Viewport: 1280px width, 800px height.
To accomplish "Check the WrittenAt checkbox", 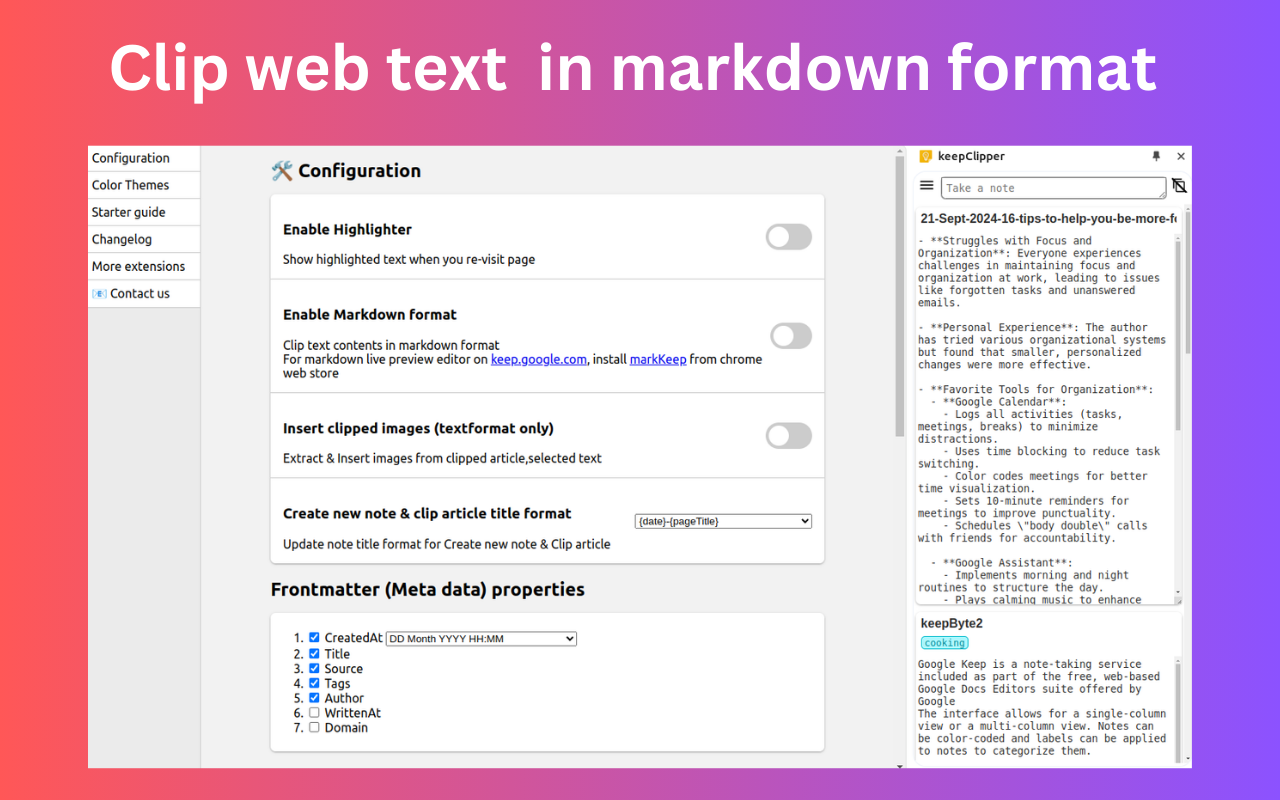I will click(314, 712).
